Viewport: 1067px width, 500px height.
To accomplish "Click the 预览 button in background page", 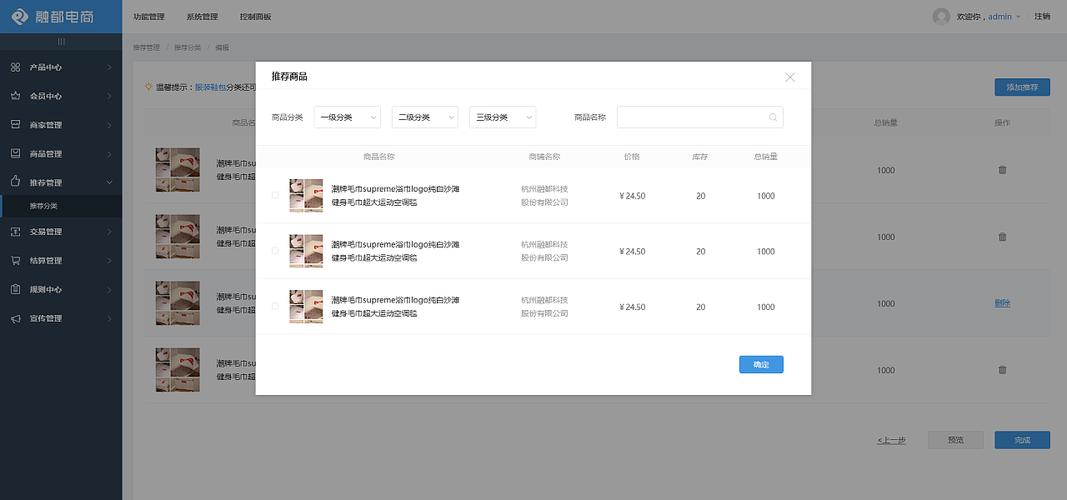I will tap(955, 440).
